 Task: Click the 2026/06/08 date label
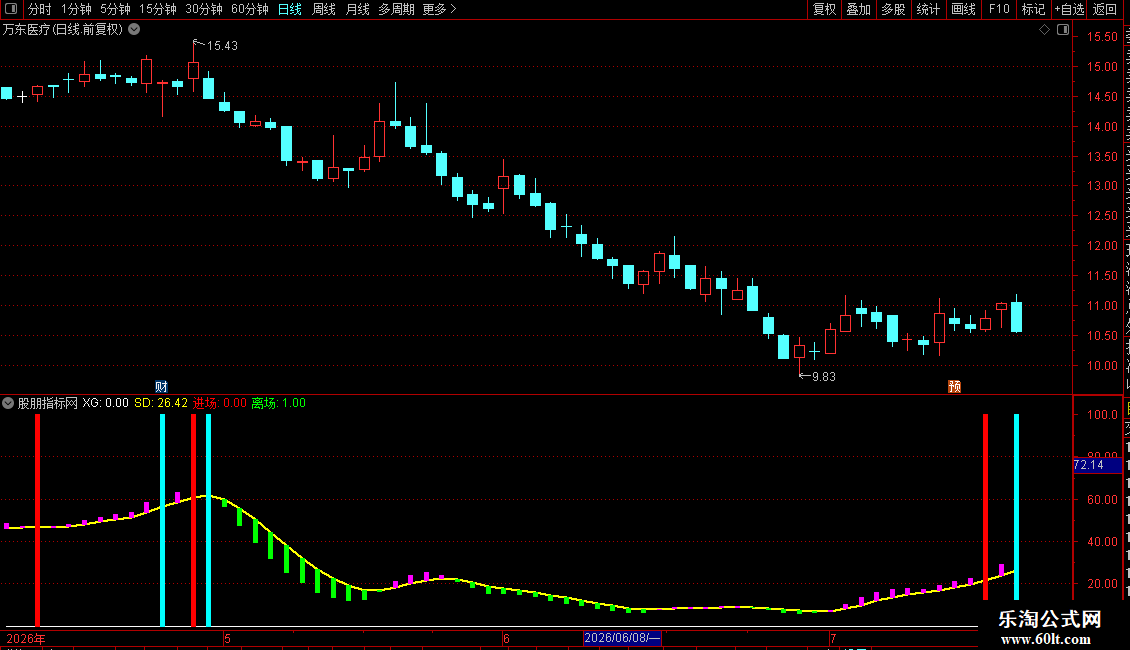(x=622, y=638)
